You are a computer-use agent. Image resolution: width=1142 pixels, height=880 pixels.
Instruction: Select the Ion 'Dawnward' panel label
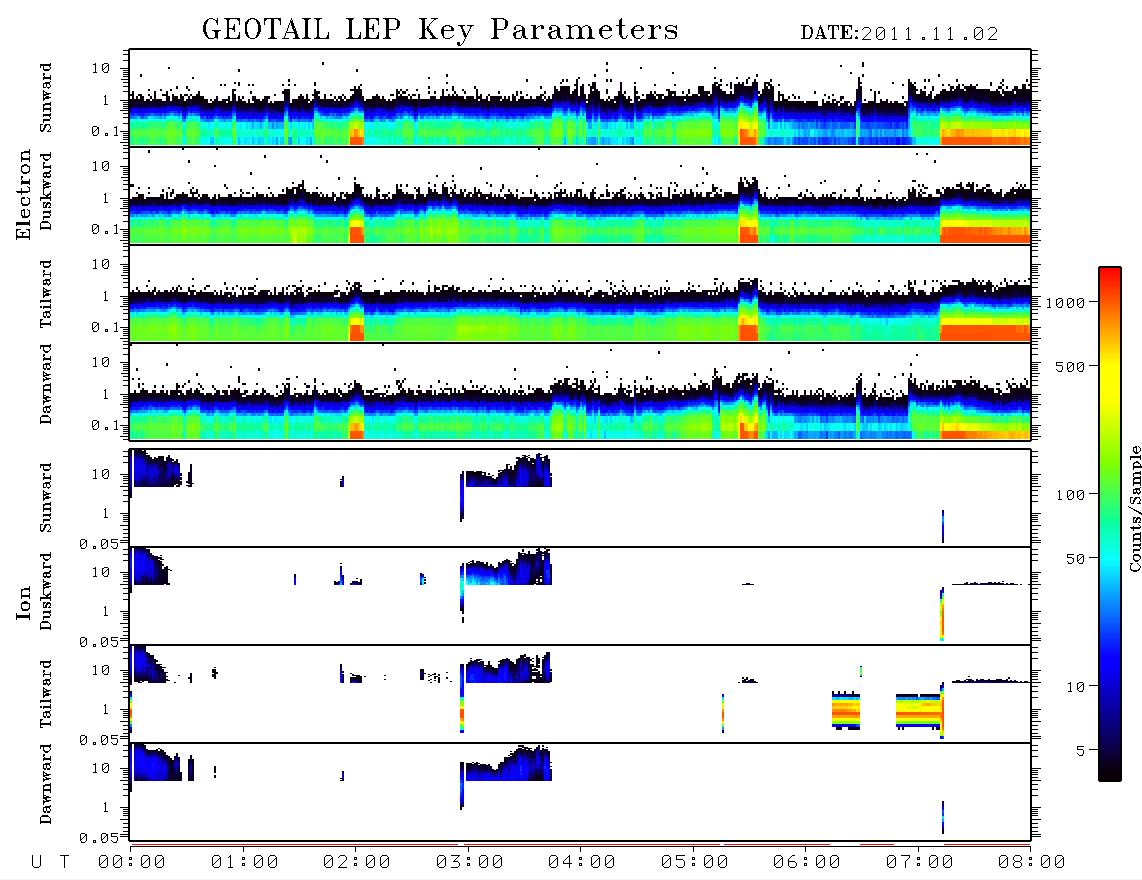(46, 784)
